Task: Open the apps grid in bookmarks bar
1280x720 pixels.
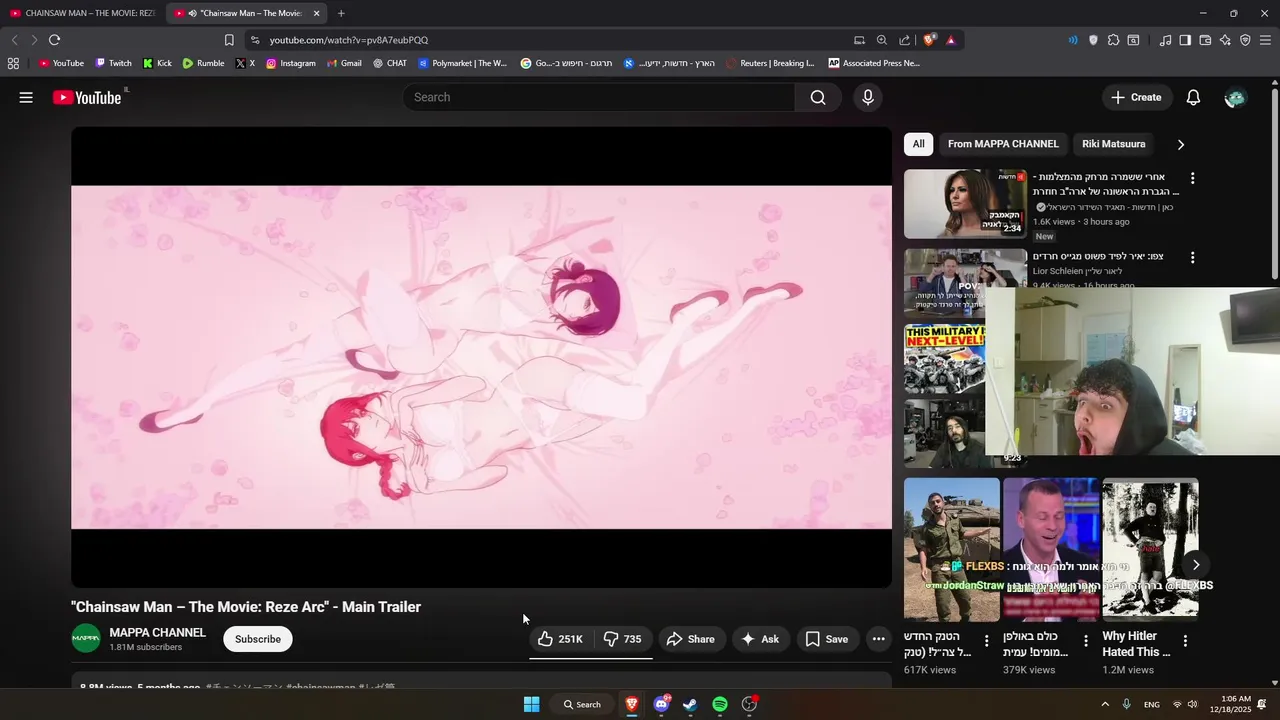Action: 13,63
